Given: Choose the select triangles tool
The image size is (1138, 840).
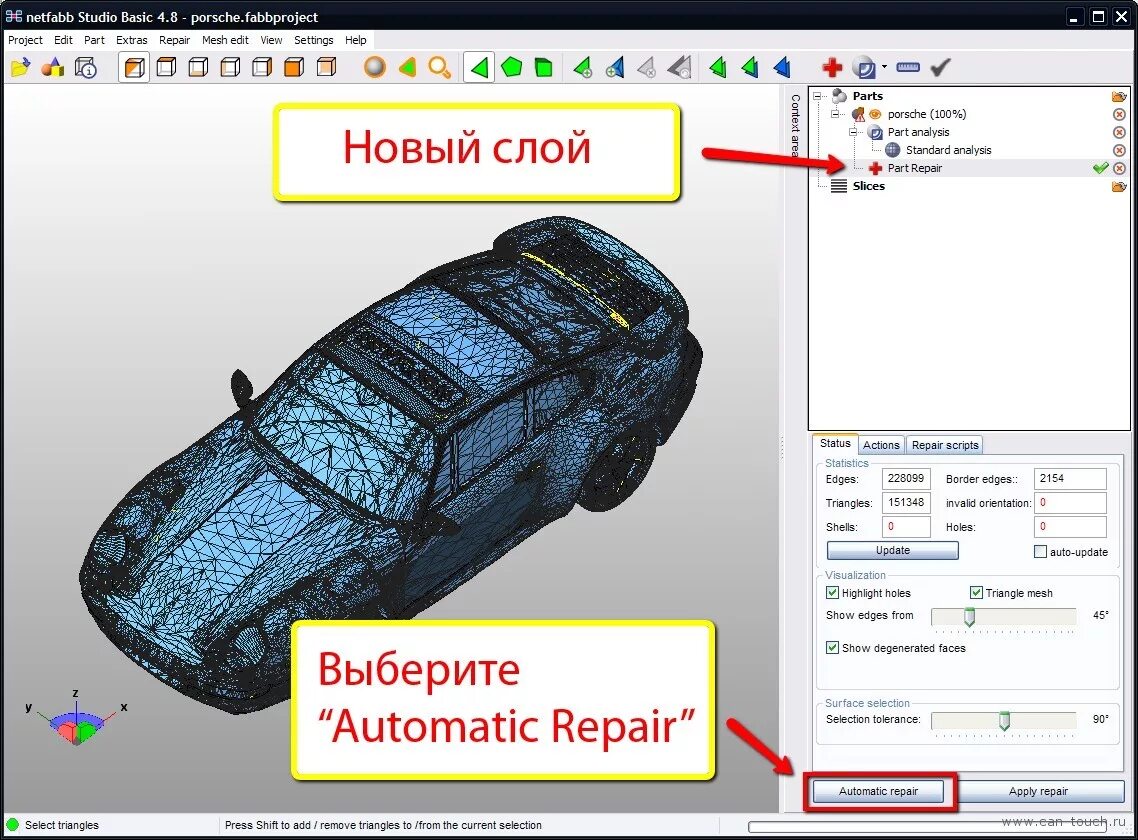Looking at the screenshot, I should (x=479, y=68).
